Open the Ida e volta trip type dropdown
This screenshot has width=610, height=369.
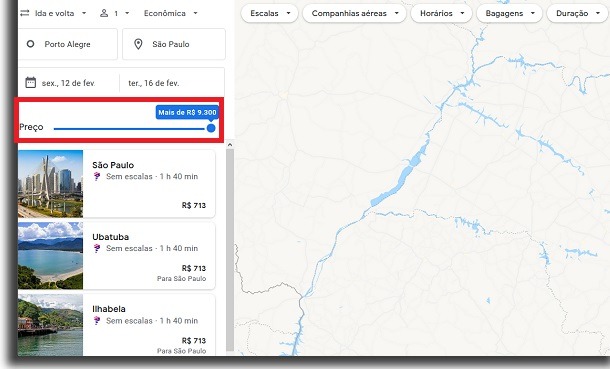[x=54, y=13]
